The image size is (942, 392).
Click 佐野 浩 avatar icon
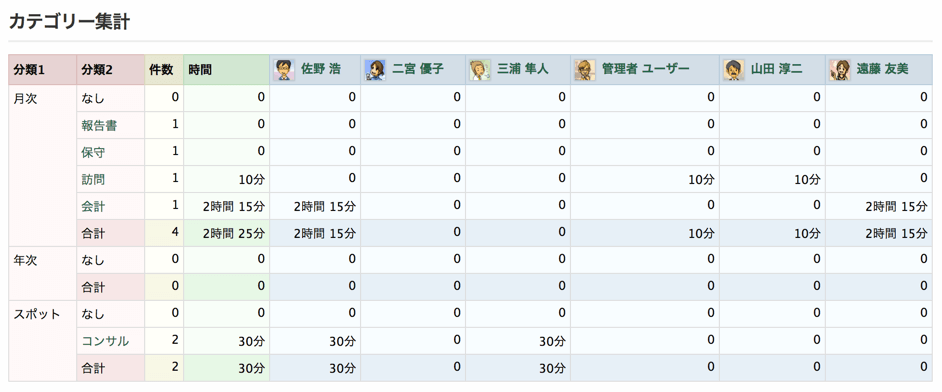click(285, 70)
